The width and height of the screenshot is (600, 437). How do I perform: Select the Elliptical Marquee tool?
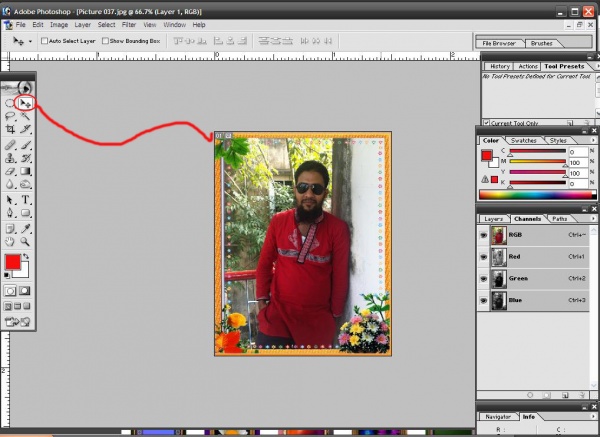pyautogui.click(x=10, y=103)
